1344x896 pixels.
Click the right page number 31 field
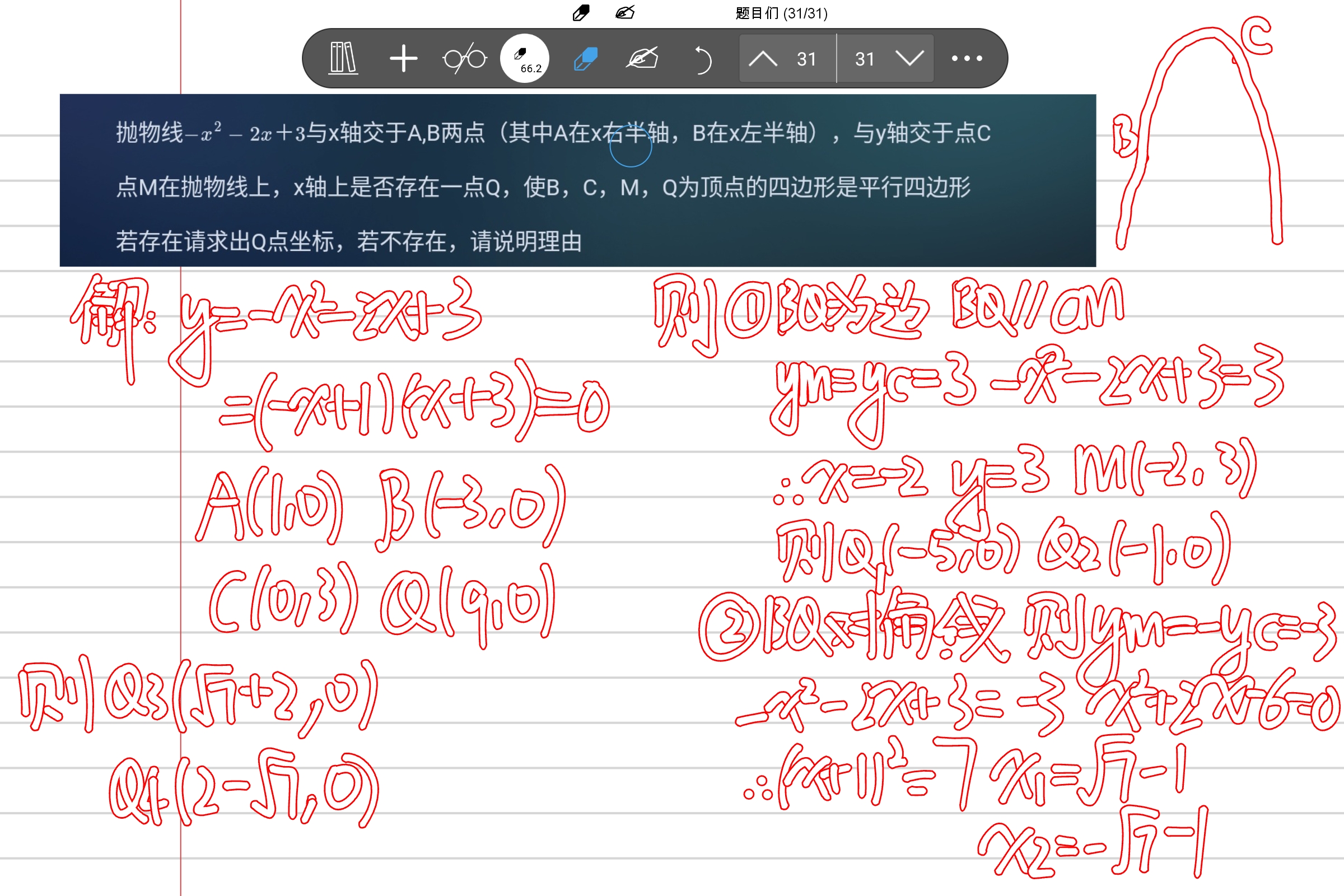(865, 59)
